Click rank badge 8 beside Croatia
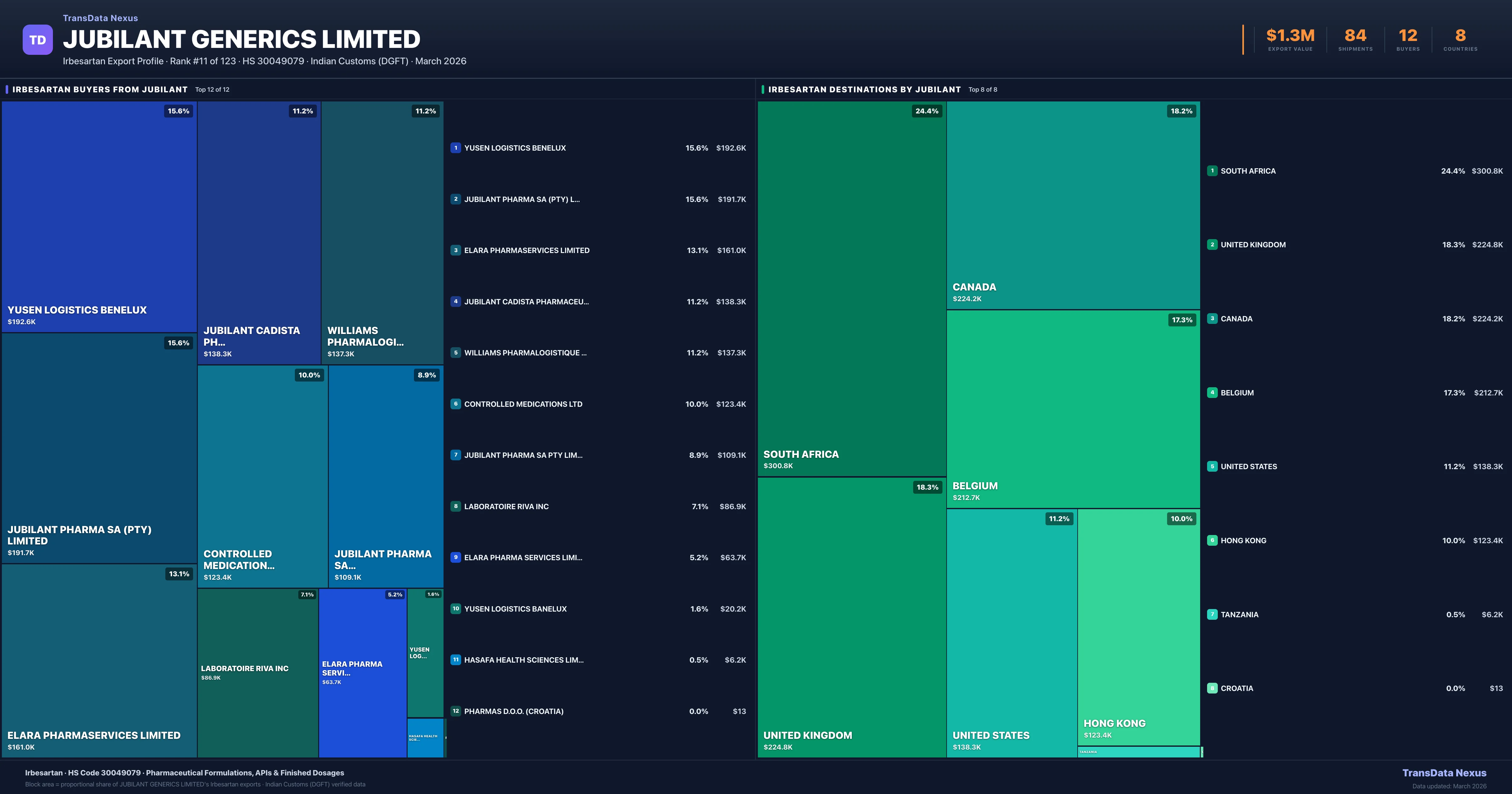 tap(1212, 688)
